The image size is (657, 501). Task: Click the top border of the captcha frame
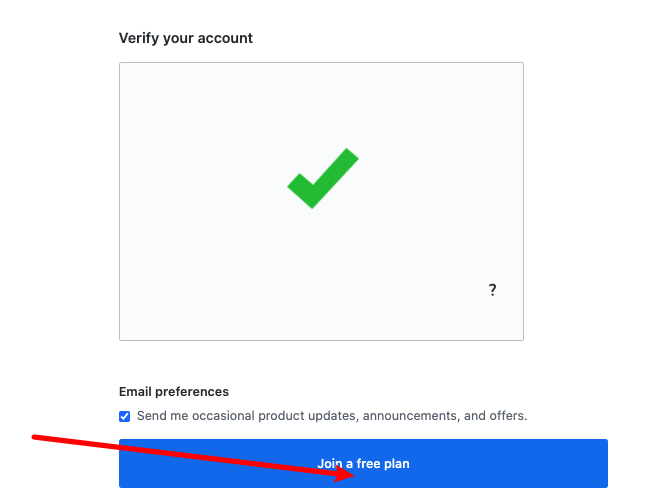321,63
